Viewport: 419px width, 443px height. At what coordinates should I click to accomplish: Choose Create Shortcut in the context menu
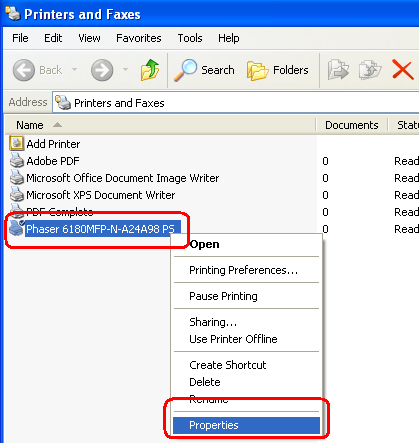pyautogui.click(x=246, y=365)
